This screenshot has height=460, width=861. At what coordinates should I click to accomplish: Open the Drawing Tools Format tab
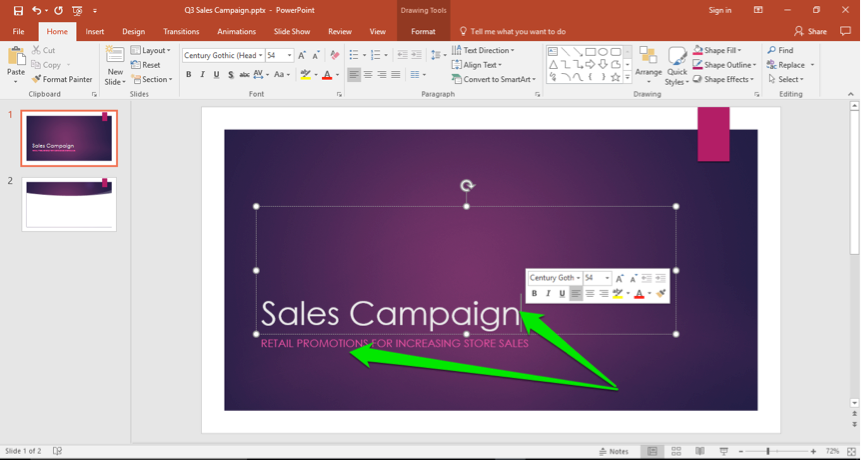[423, 31]
